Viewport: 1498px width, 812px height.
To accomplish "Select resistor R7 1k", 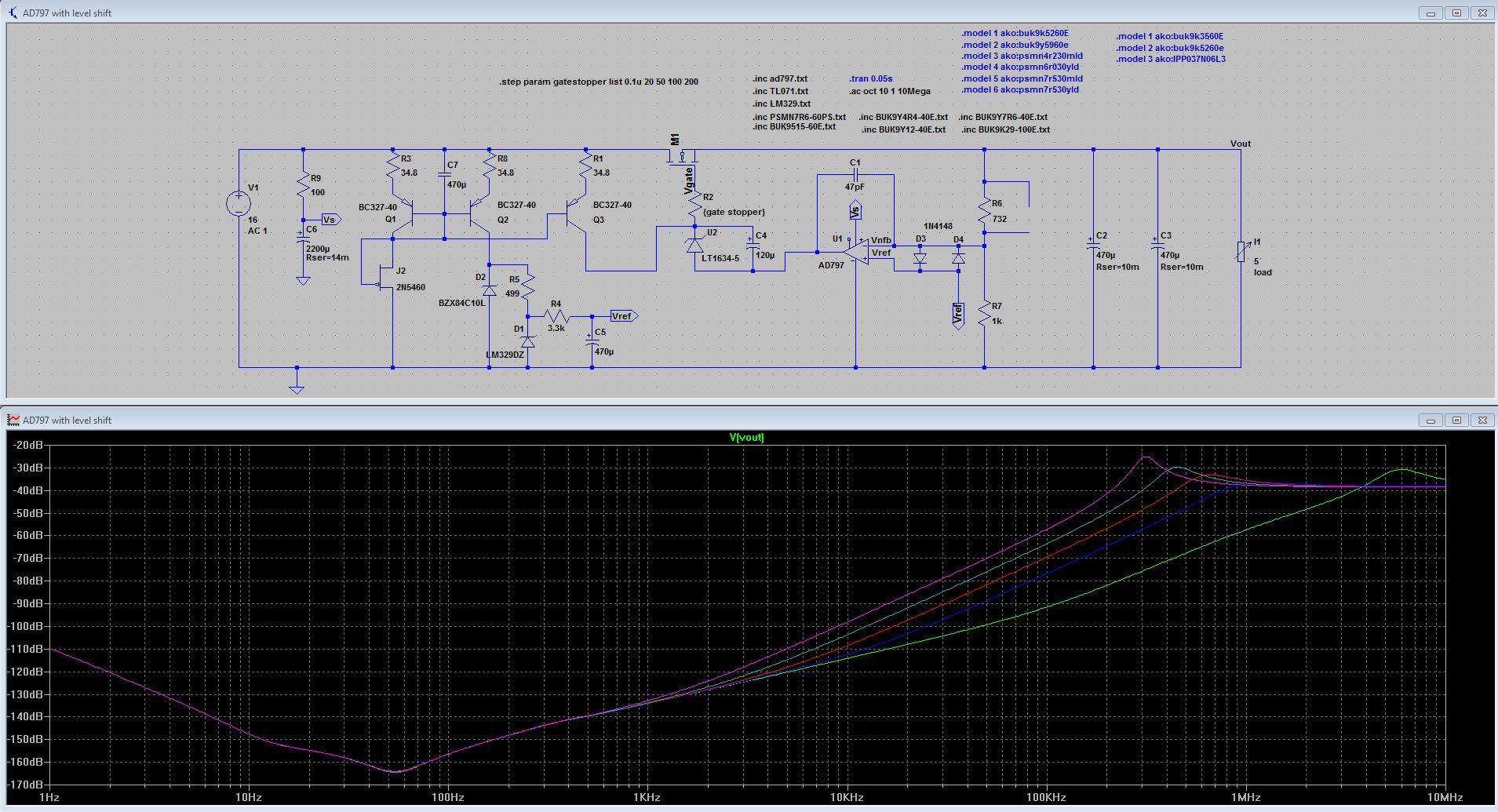I will point(984,314).
